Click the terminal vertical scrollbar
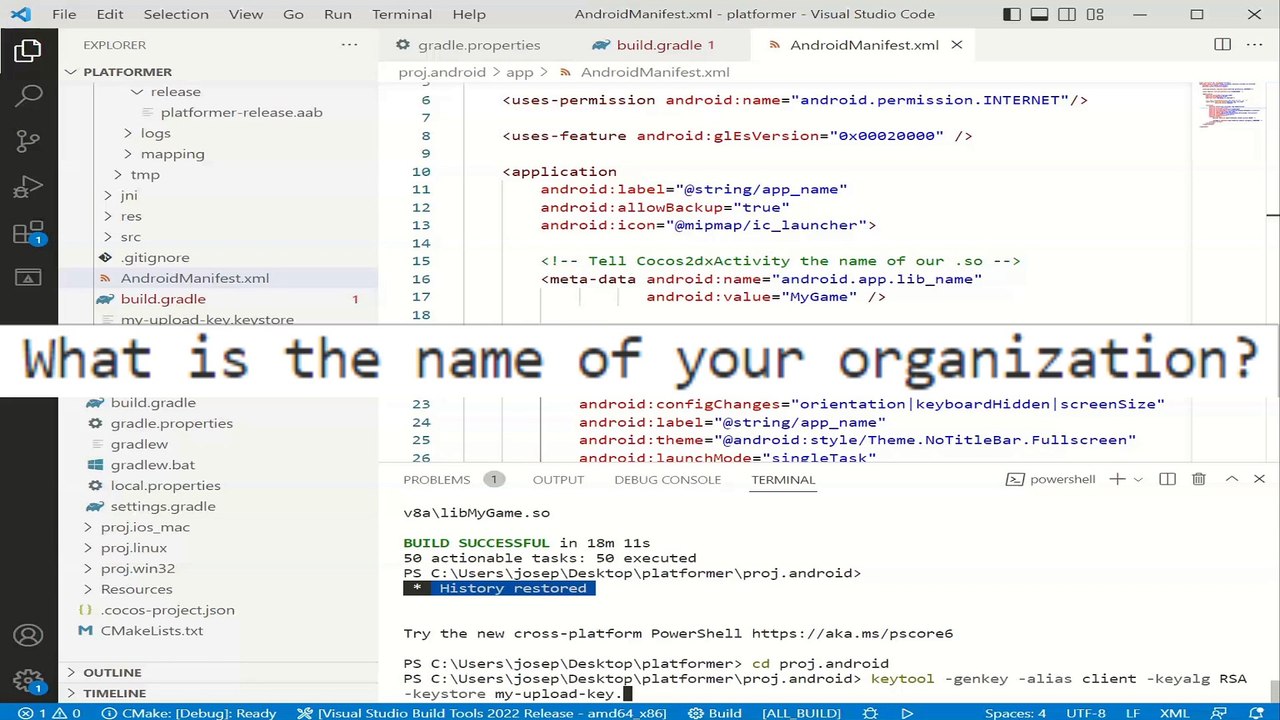The image size is (1280, 720). (x=1272, y=690)
